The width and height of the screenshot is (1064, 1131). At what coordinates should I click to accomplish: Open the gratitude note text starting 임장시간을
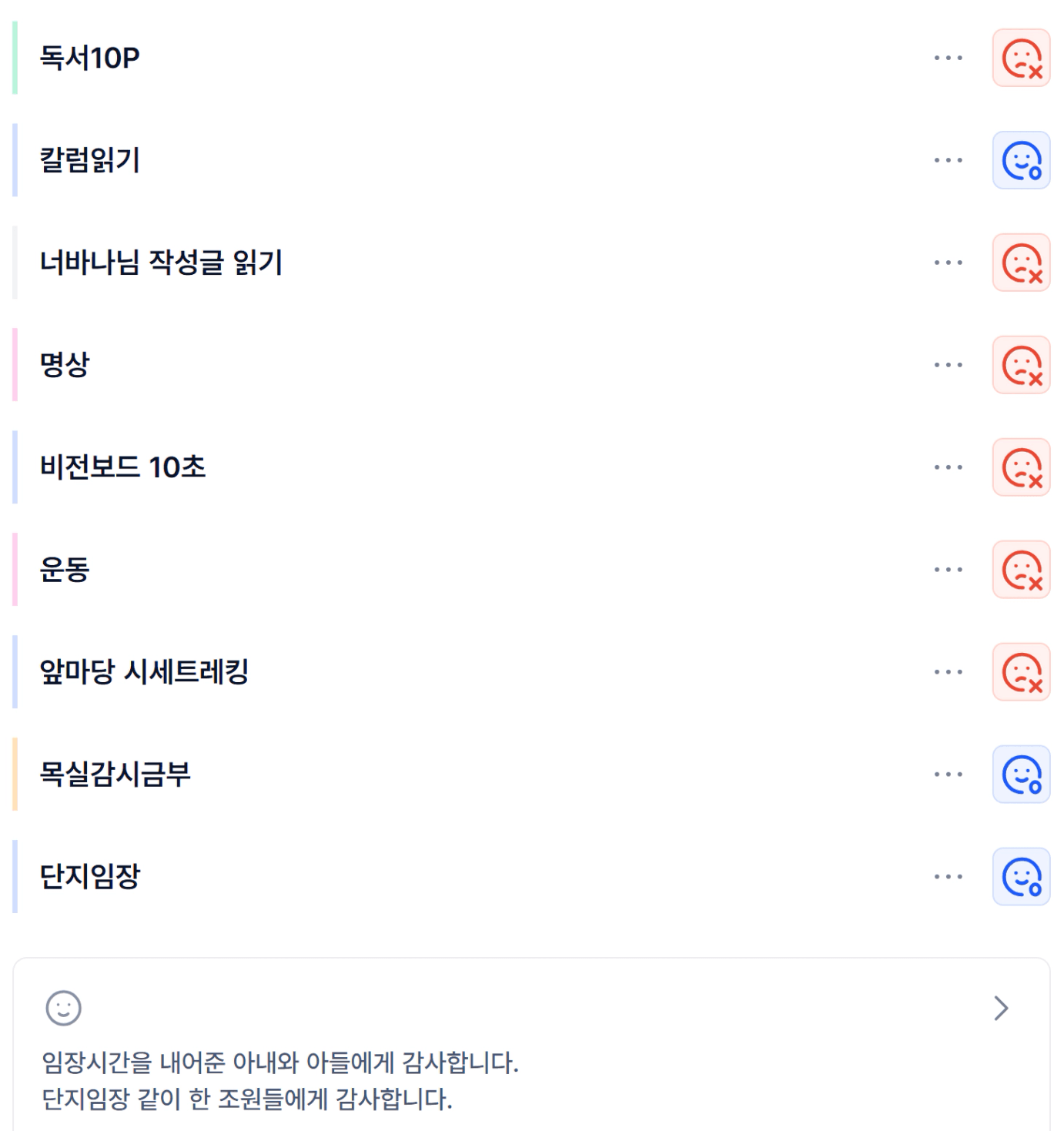tap(280, 1063)
